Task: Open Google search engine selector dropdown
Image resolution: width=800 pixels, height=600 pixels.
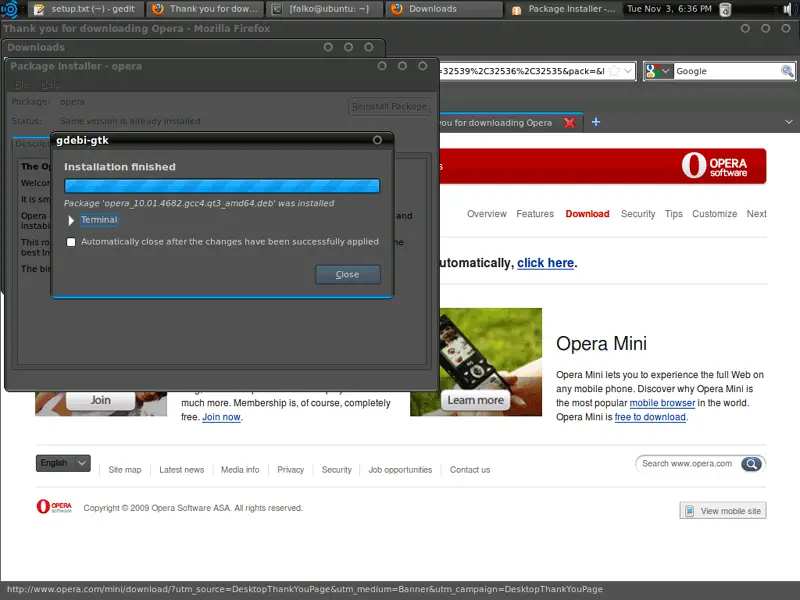Action: pos(659,71)
